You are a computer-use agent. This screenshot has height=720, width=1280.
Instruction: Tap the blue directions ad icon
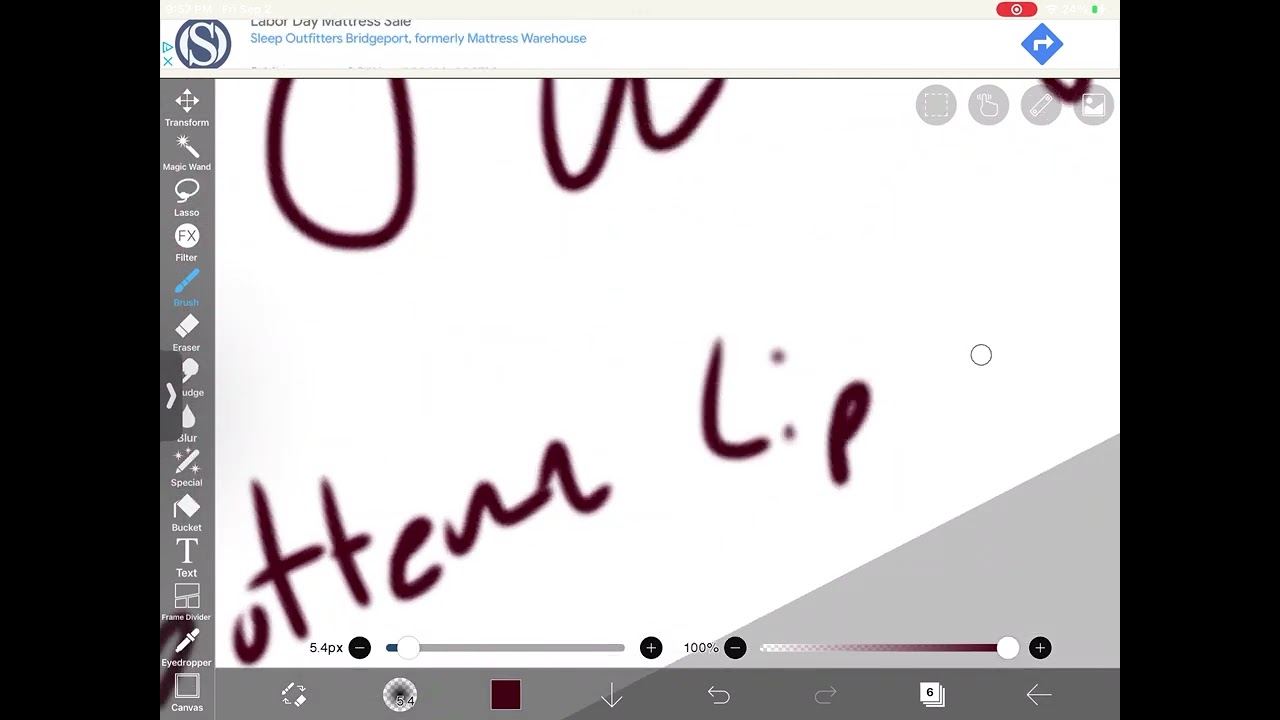(1042, 44)
